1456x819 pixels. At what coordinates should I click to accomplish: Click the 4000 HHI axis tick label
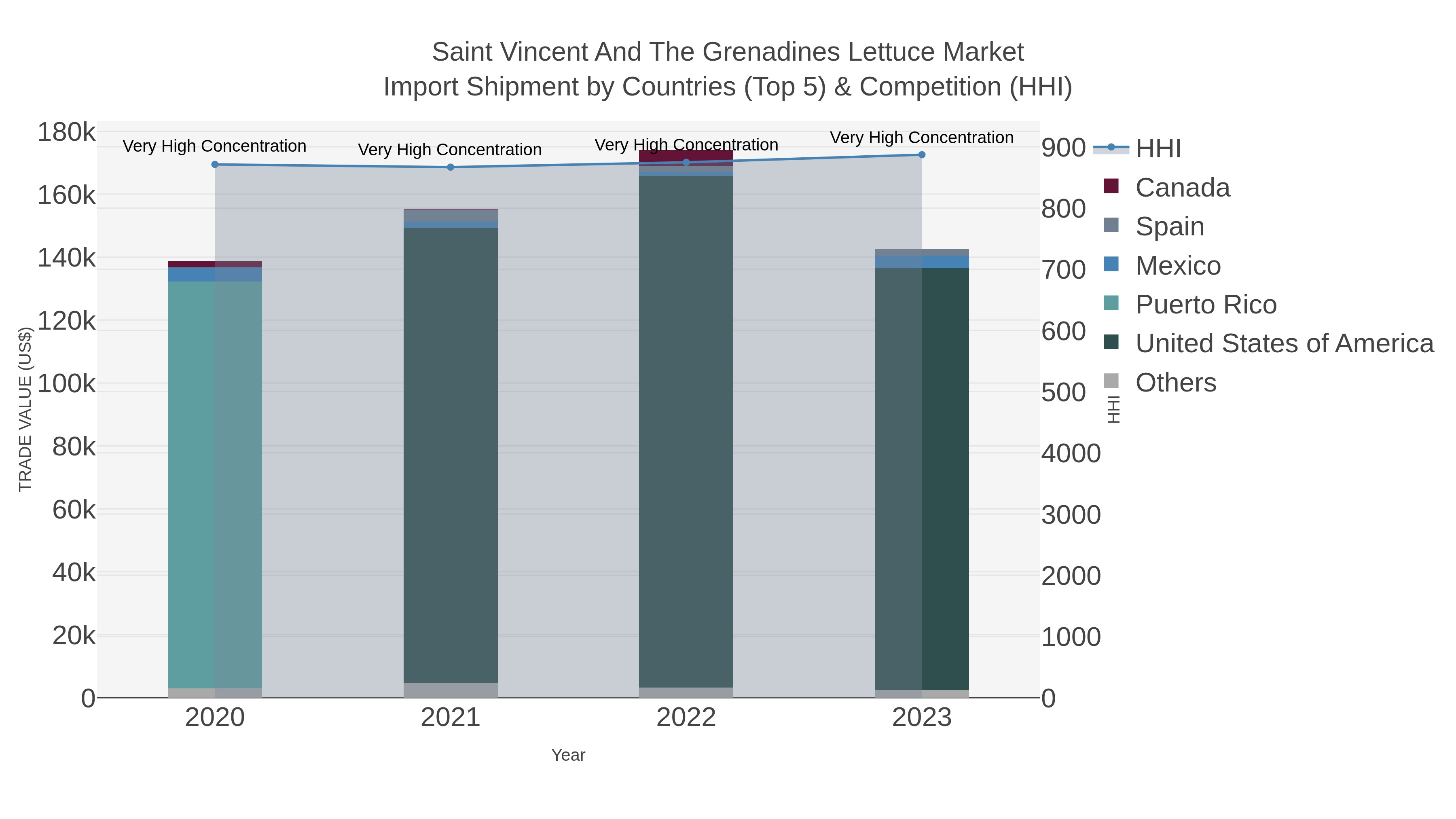(1071, 454)
